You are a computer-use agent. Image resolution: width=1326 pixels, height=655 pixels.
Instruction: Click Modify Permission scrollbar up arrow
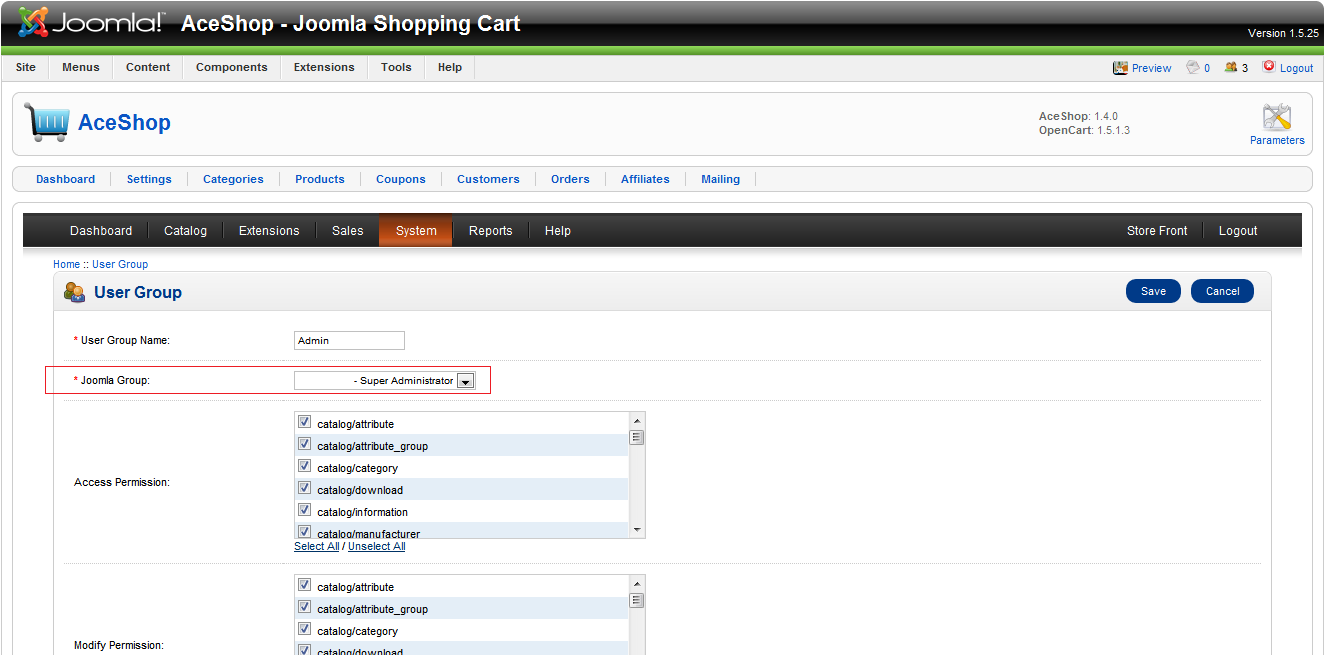636,583
